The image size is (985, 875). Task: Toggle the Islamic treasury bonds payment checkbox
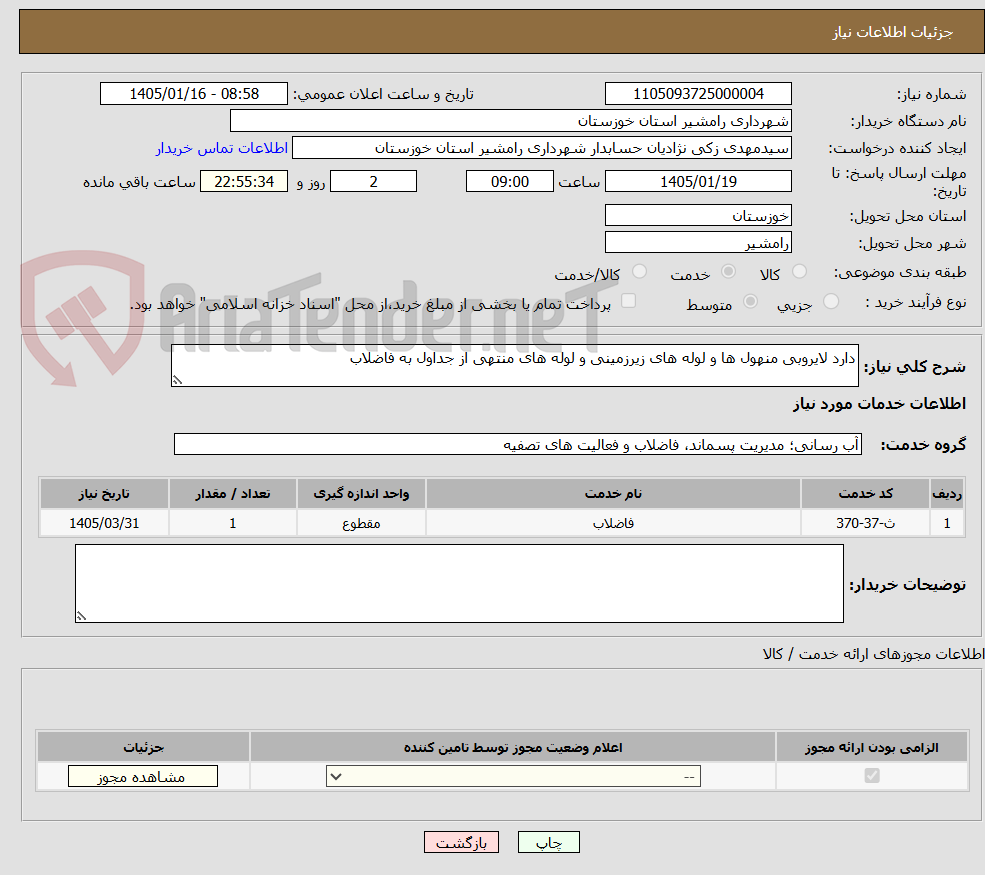628,301
